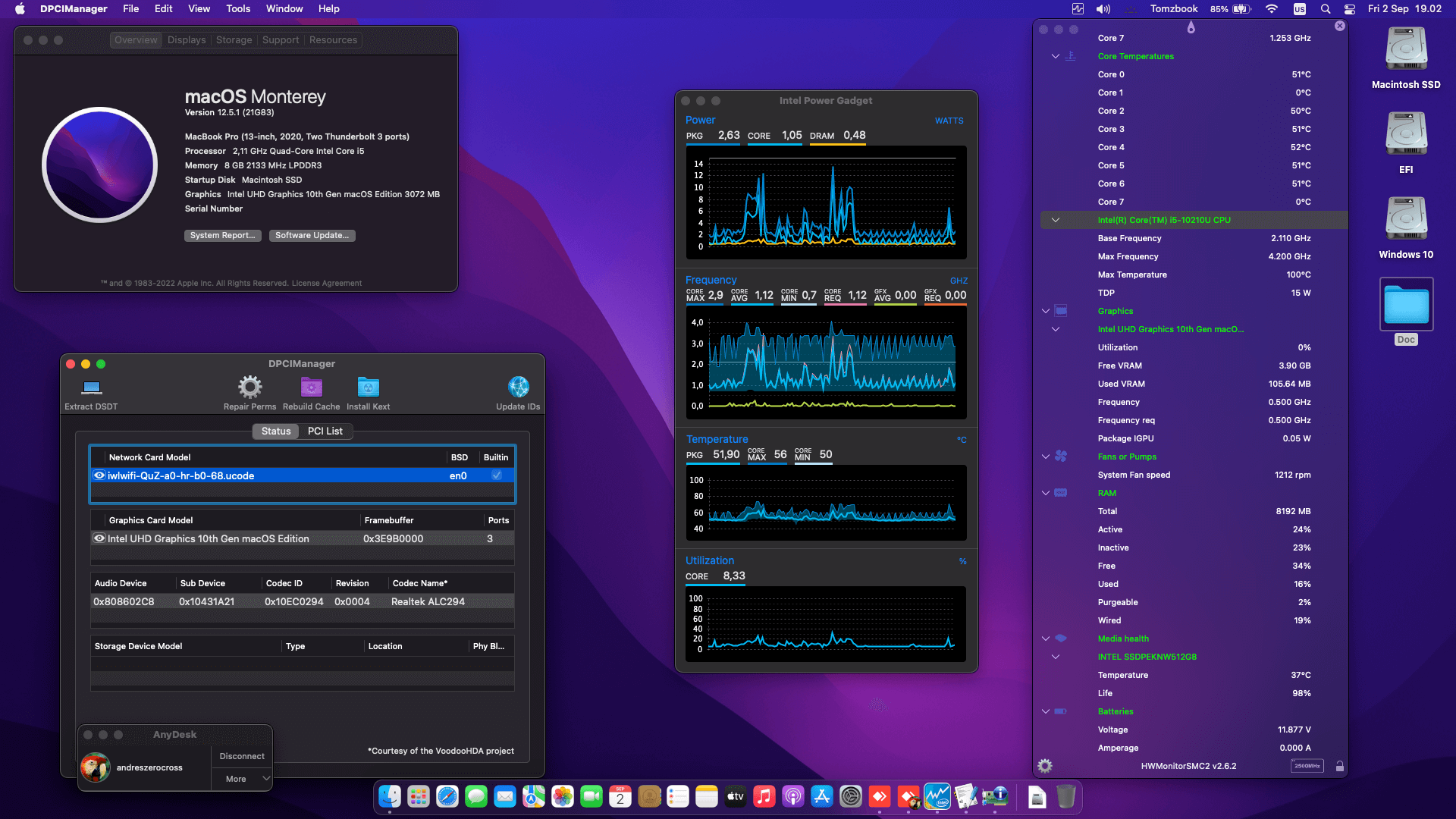Toggle the Builtin checkbox for en0
Viewport: 1456px width, 819px height.
click(x=497, y=475)
